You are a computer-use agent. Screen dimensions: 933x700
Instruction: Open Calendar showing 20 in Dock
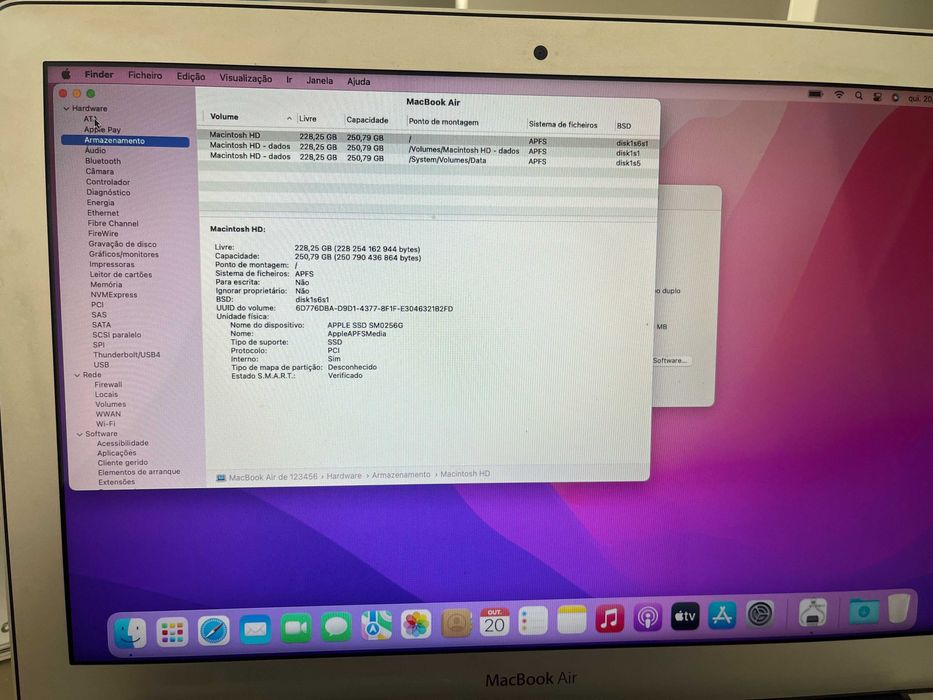tap(494, 622)
